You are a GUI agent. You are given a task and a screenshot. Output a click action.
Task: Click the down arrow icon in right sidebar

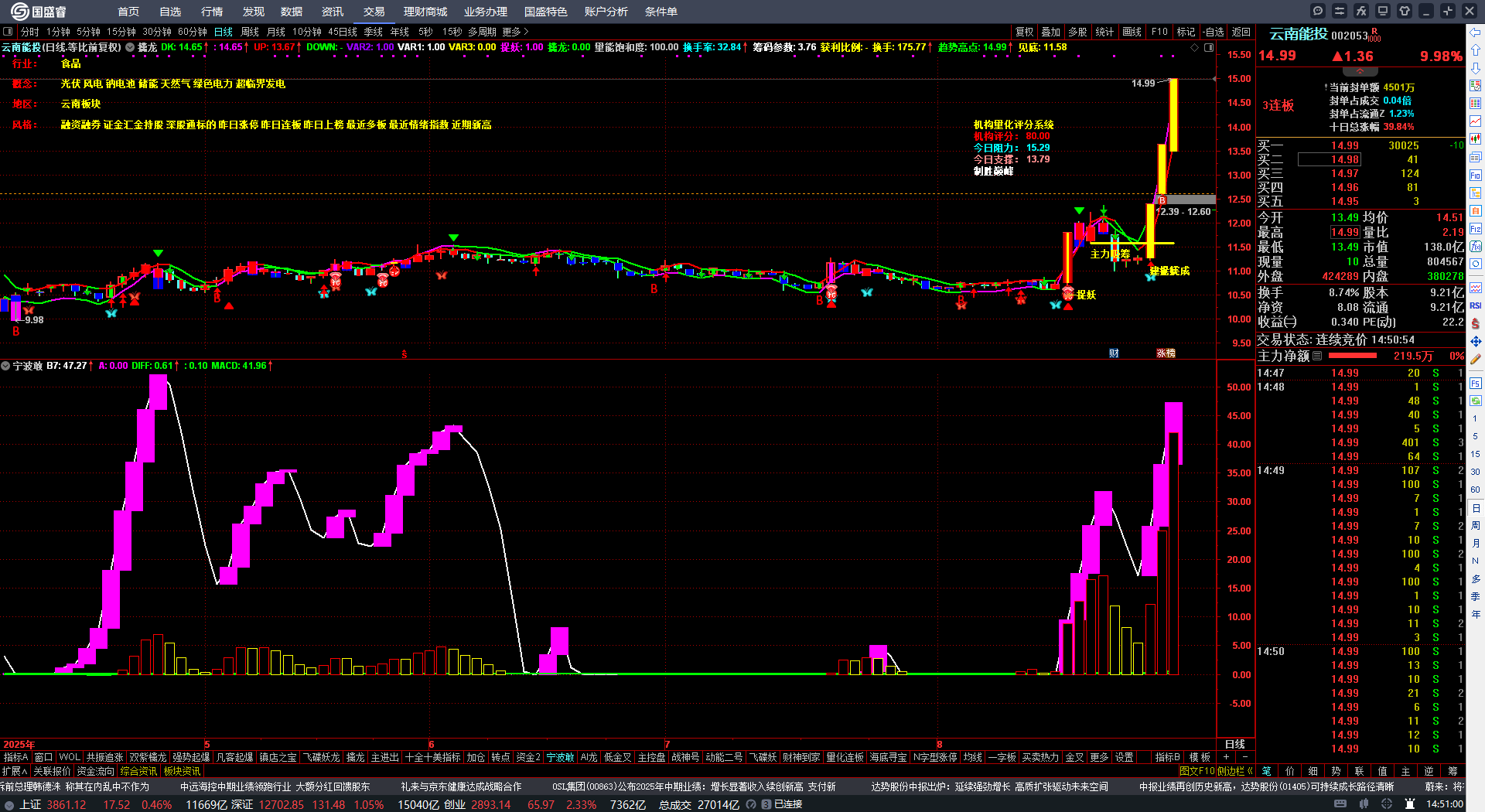click(1476, 68)
